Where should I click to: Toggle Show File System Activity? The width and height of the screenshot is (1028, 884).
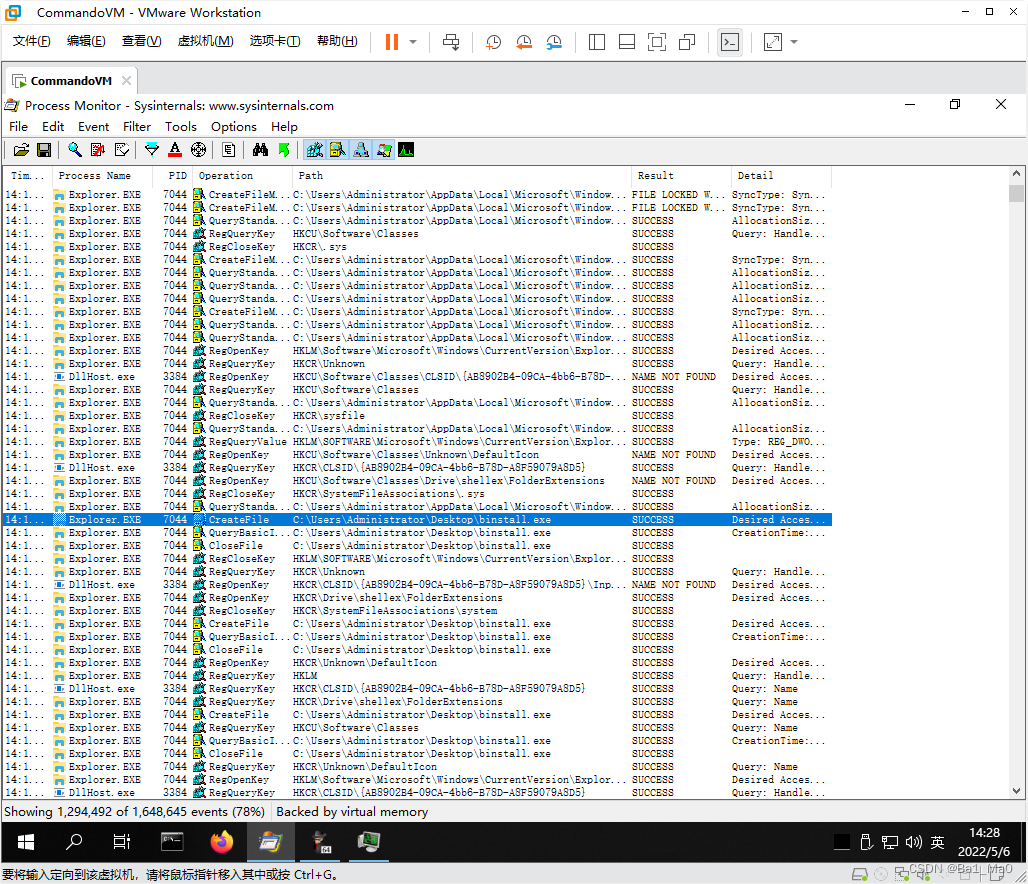338,150
